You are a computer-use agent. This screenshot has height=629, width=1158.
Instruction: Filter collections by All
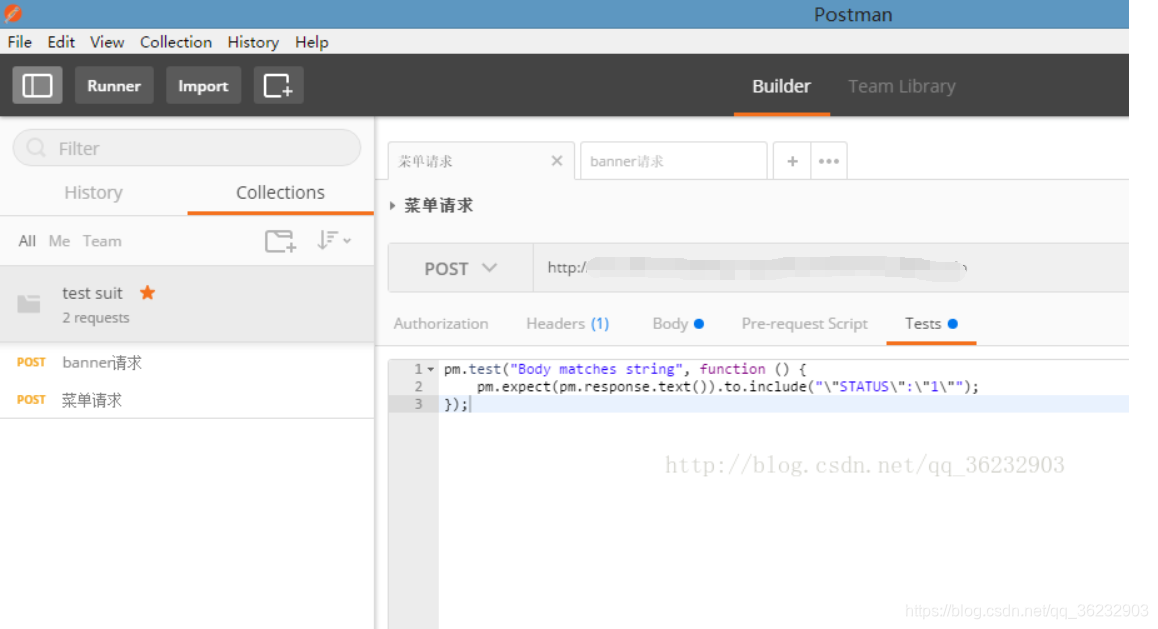click(x=27, y=241)
